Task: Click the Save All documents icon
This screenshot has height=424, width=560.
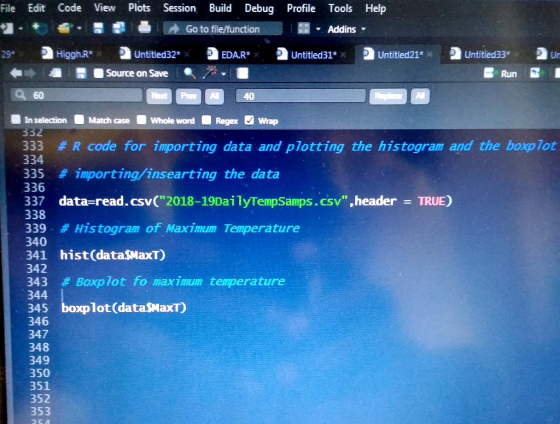Action: click(119, 28)
